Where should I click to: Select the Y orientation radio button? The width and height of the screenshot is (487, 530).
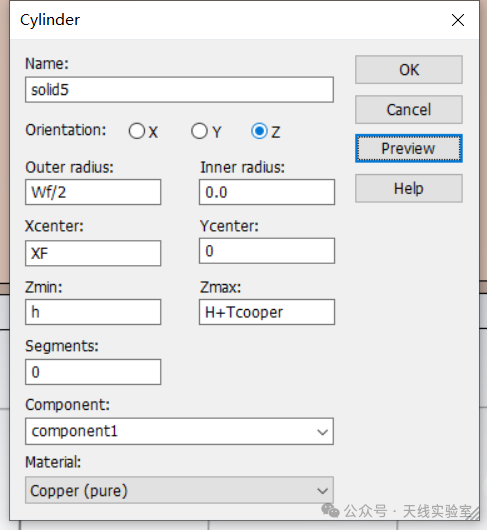pos(199,131)
